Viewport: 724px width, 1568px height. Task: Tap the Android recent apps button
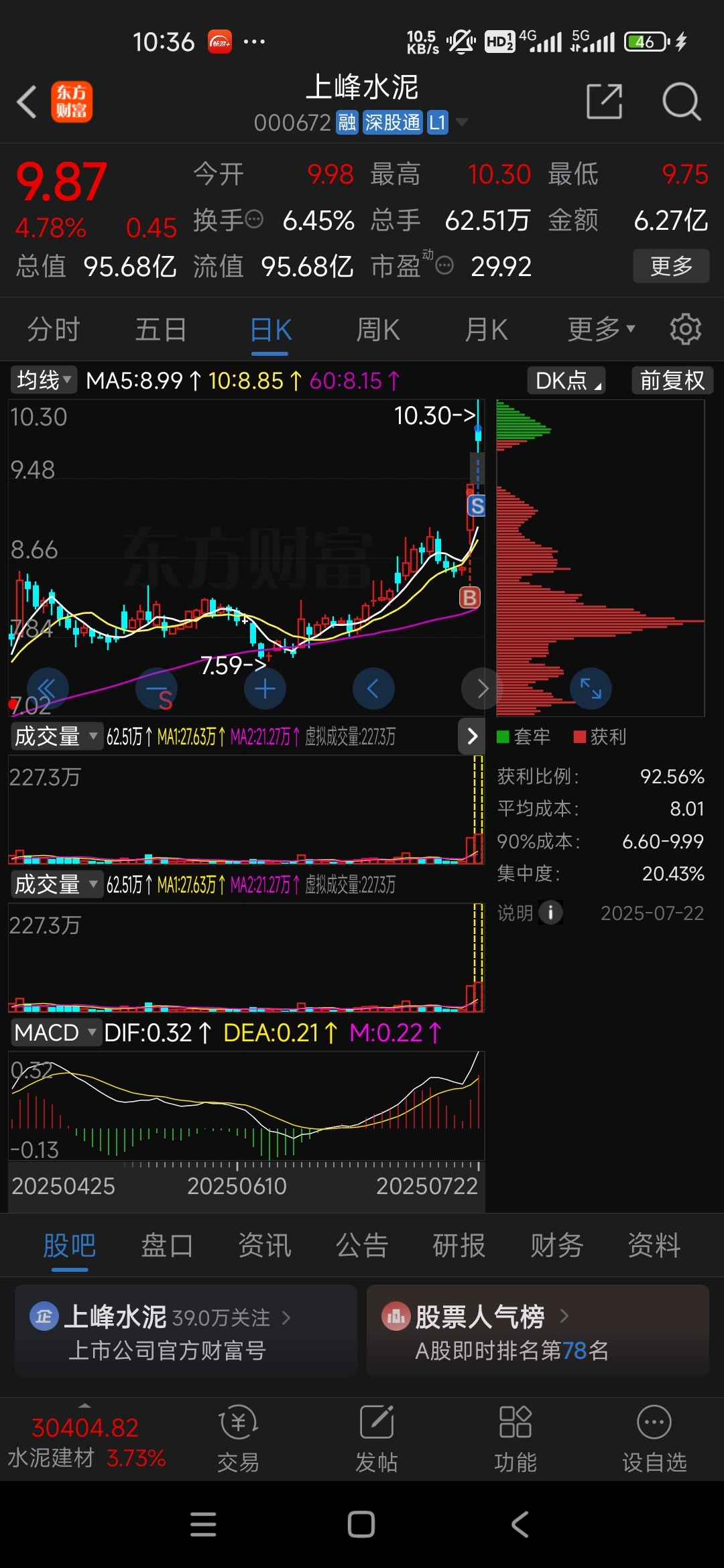(x=203, y=1524)
